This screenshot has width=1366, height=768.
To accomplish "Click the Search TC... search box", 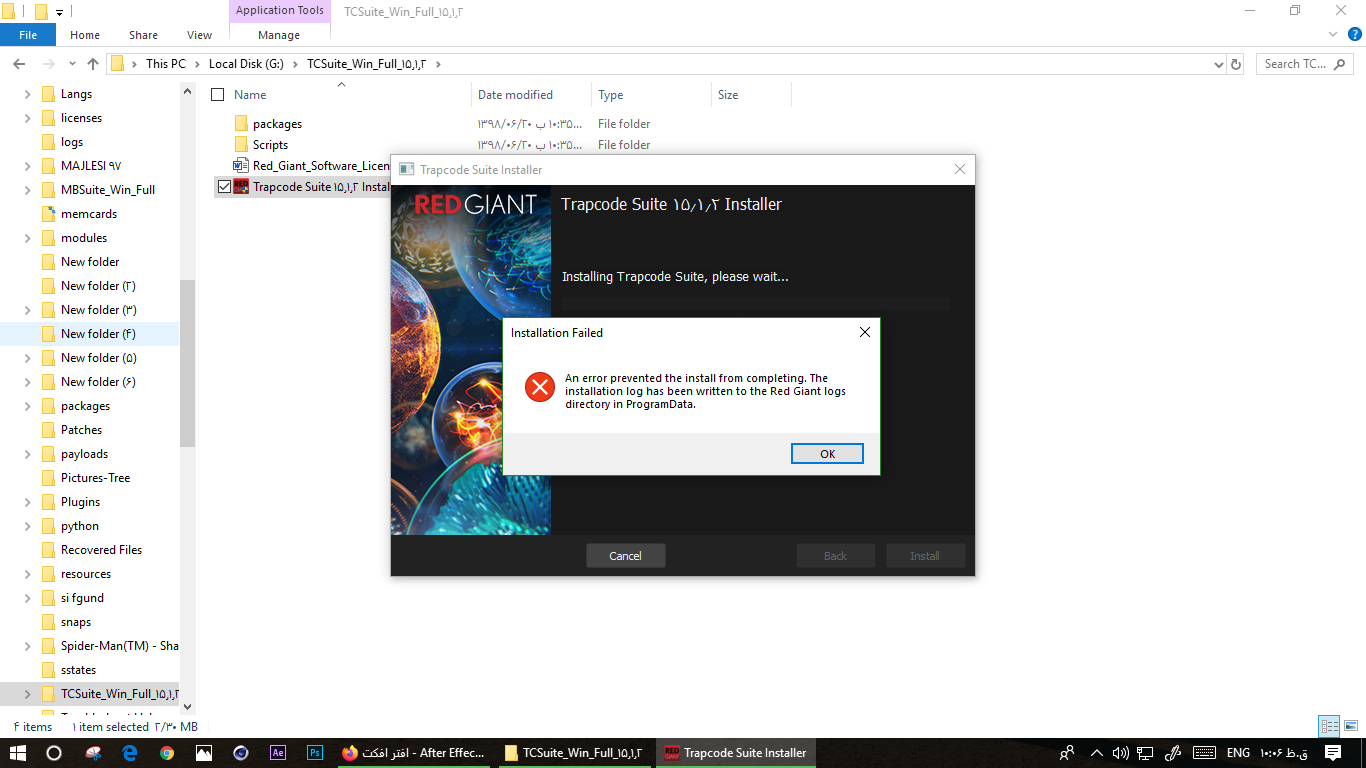I will click(x=1306, y=64).
